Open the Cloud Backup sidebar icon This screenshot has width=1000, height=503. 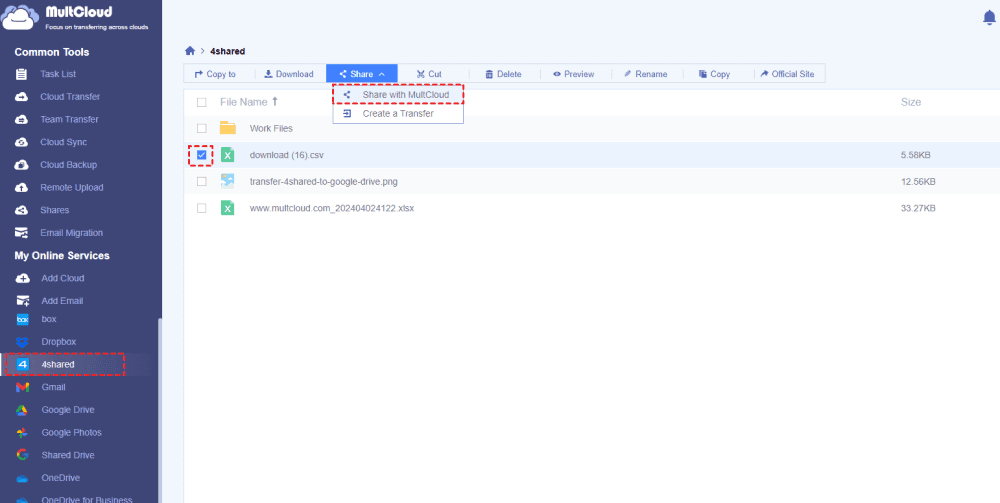[x=22, y=164]
